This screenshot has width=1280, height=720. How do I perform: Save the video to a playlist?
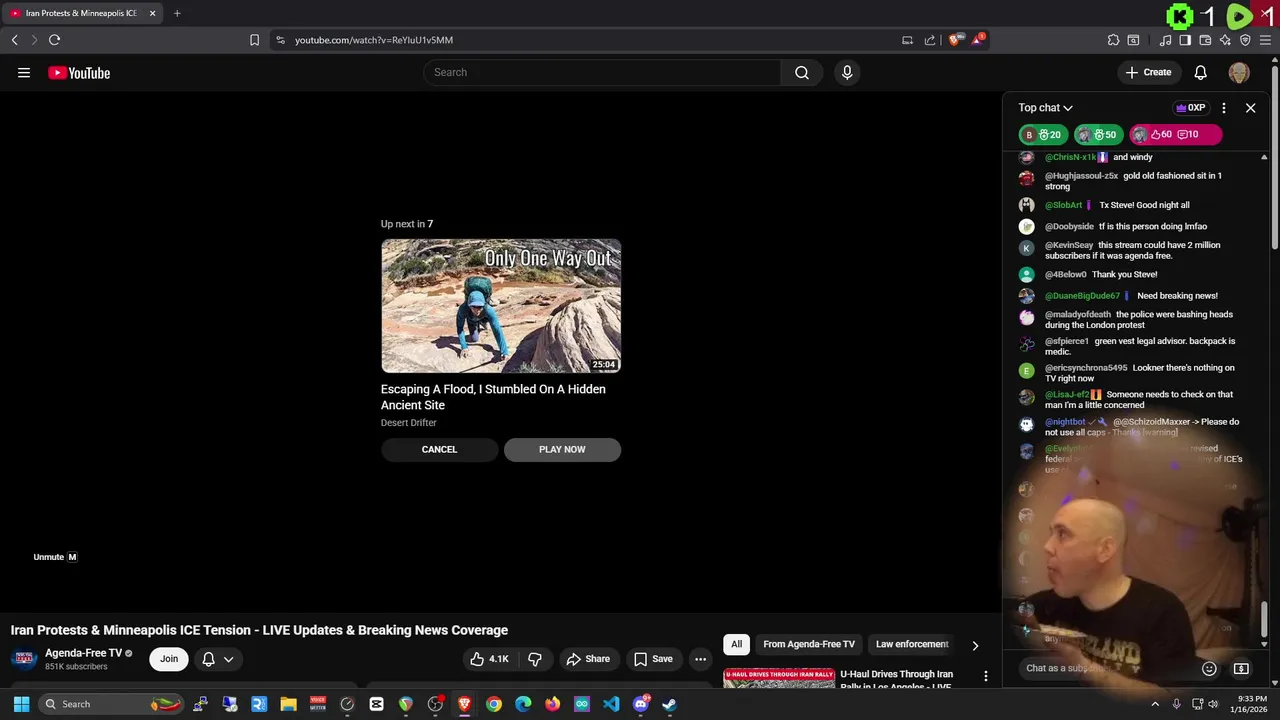pos(653,659)
